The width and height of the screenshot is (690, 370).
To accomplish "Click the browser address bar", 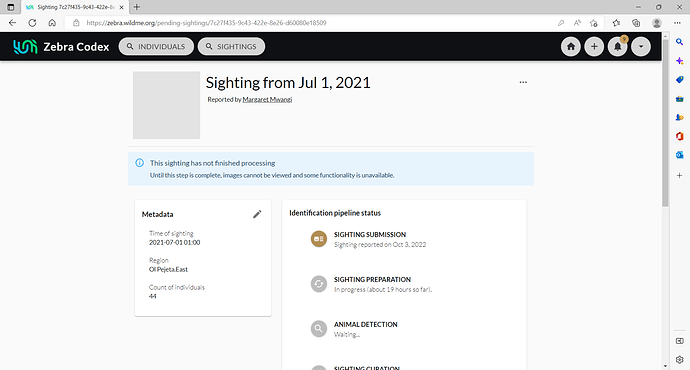I will pyautogui.click(x=308, y=23).
